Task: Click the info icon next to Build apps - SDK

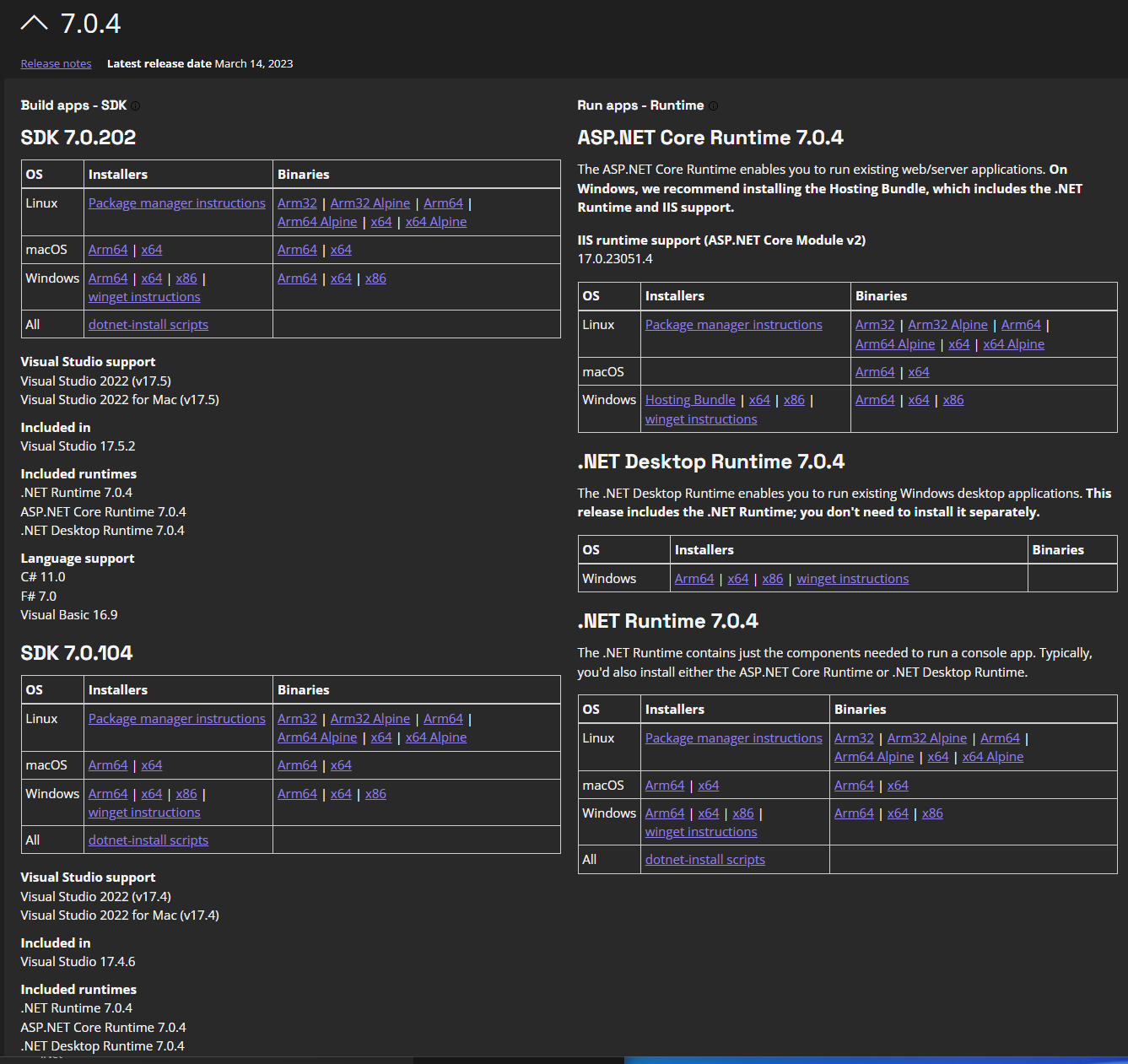Action: [135, 105]
